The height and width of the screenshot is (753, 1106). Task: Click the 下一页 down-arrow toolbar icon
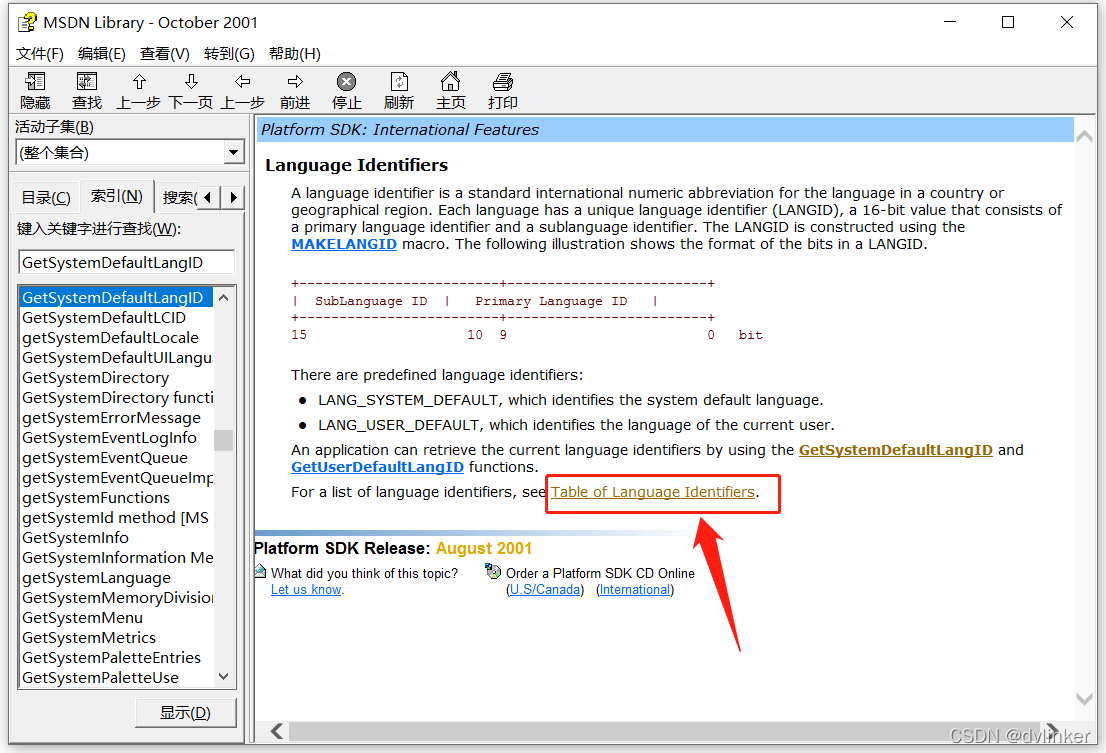click(191, 82)
